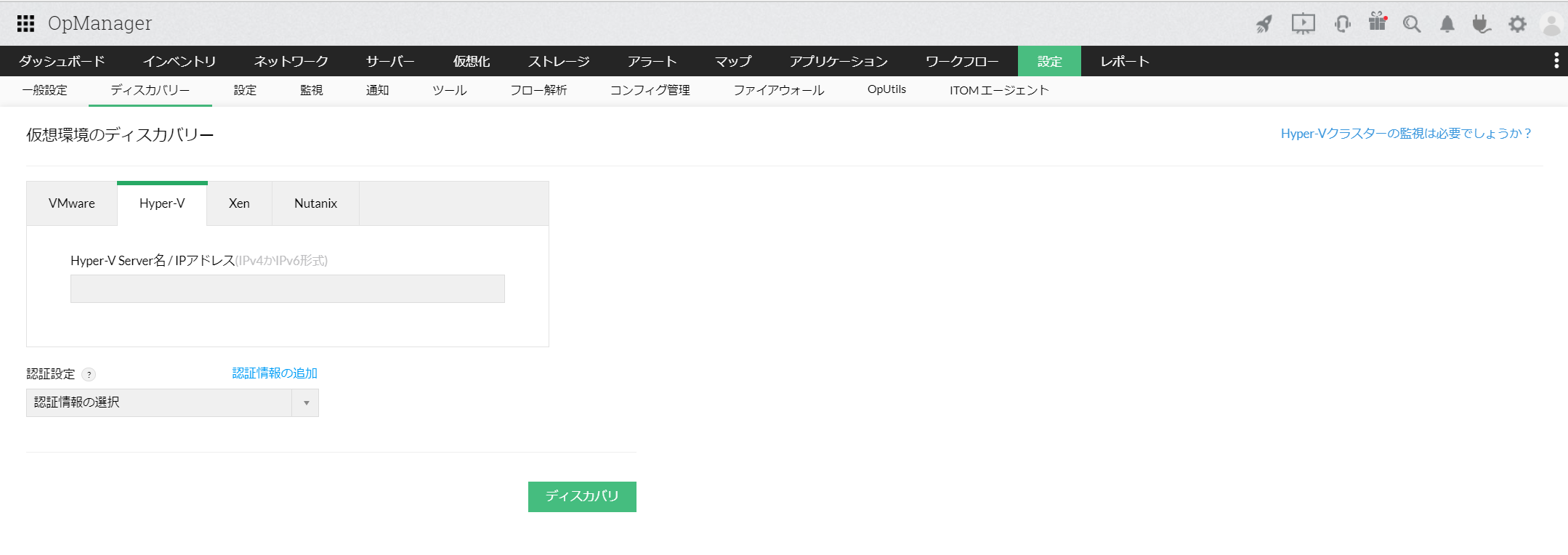1568x555 pixels.
Task: Open the ITOM エージェント sub-tab
Action: click(999, 90)
